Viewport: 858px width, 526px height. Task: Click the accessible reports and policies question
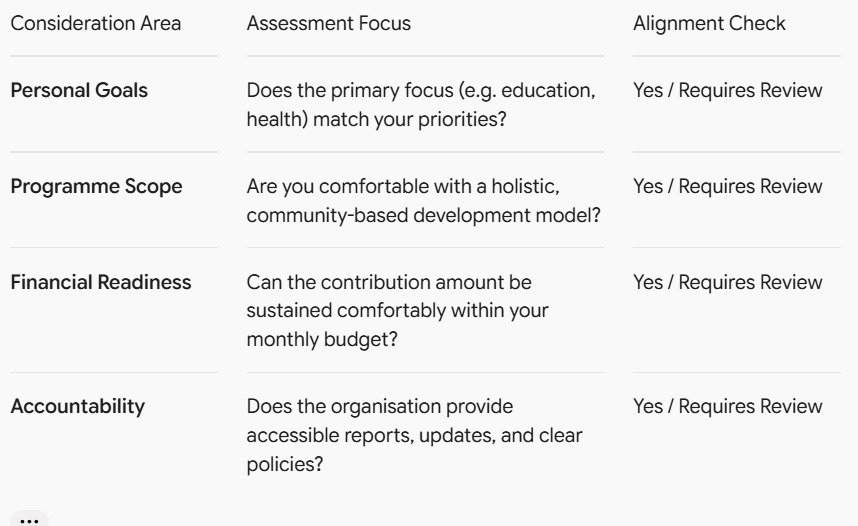coord(414,435)
